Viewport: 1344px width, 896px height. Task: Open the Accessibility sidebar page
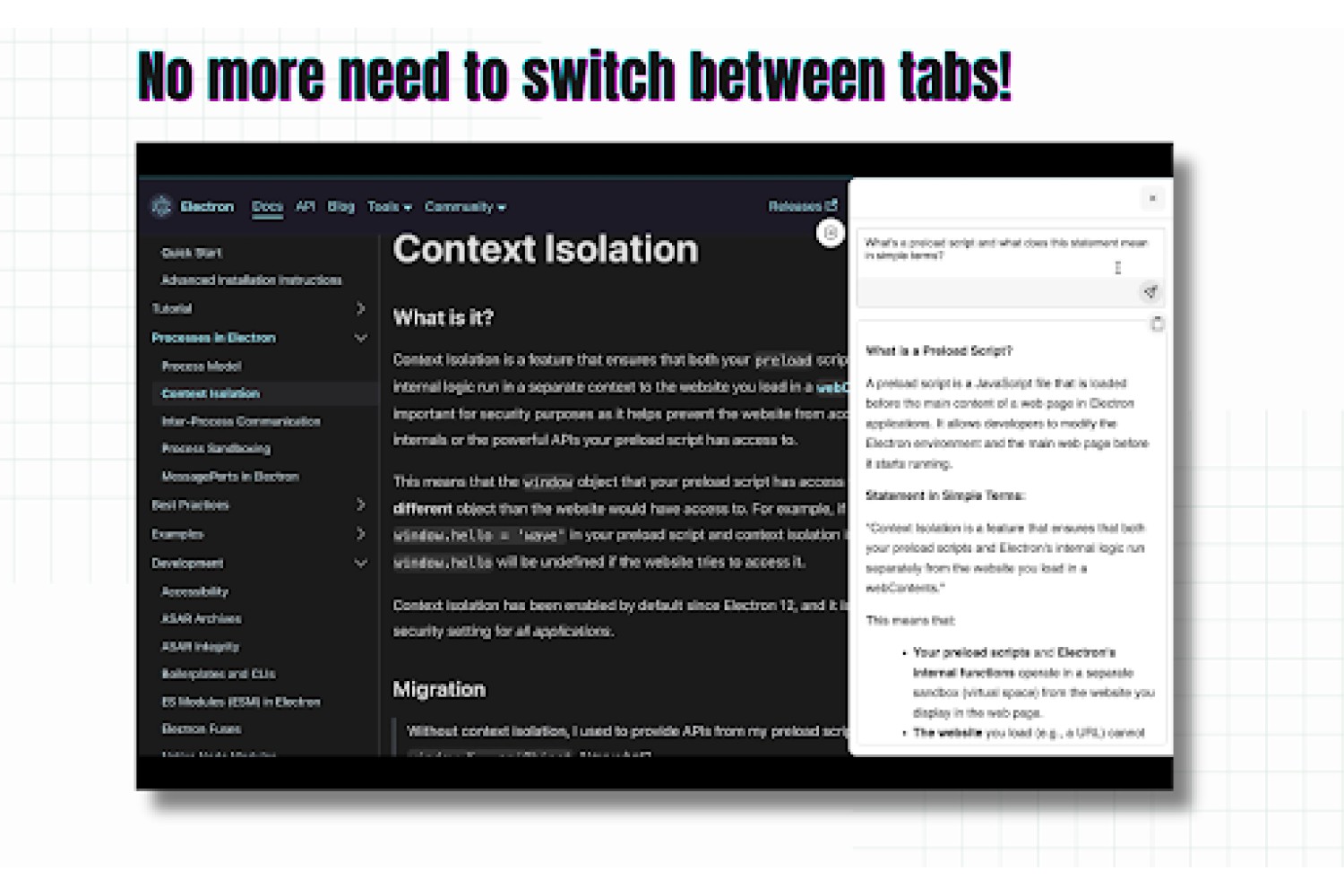(x=194, y=591)
